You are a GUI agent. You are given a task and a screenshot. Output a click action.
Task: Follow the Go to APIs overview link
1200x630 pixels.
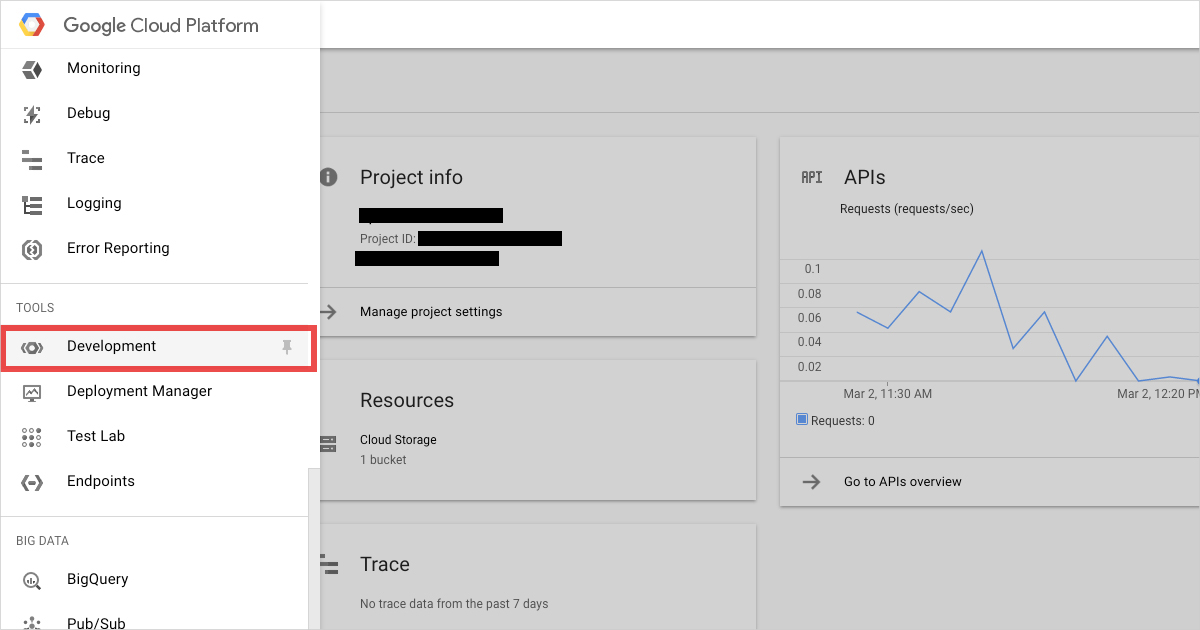pyautogui.click(x=903, y=482)
